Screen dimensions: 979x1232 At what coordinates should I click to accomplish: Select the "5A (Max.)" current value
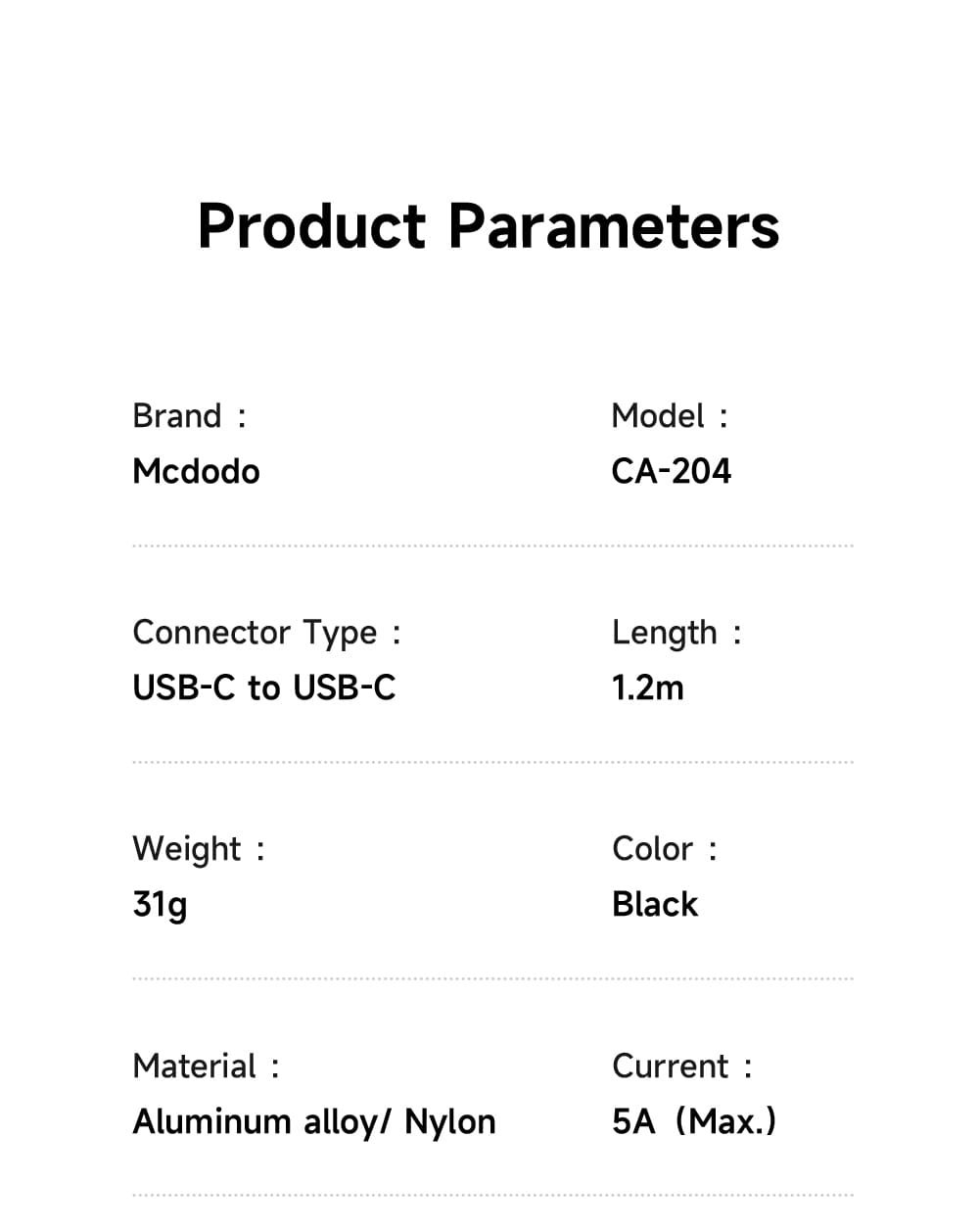tap(693, 1121)
